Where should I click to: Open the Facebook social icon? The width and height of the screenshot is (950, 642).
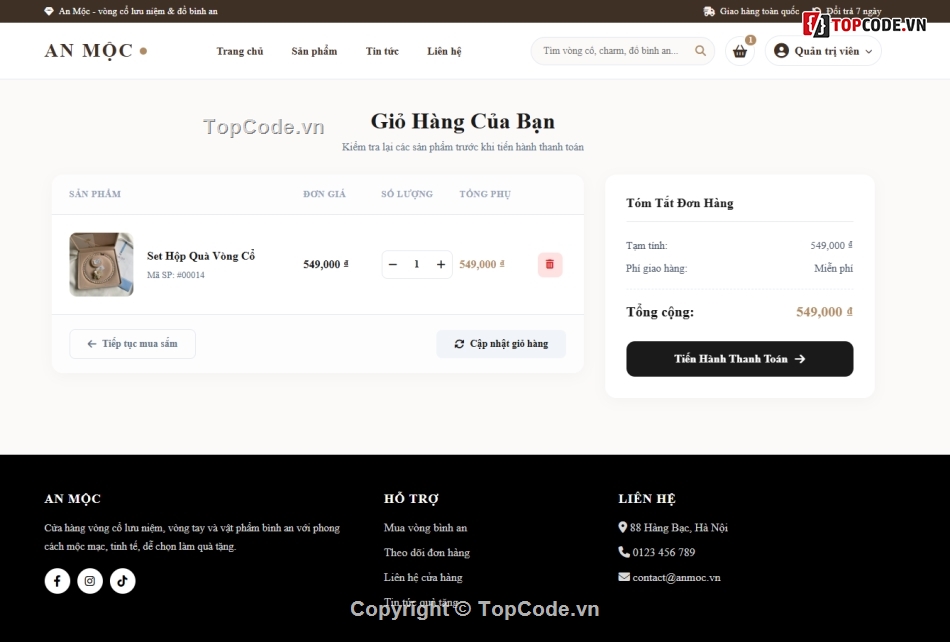pos(58,581)
